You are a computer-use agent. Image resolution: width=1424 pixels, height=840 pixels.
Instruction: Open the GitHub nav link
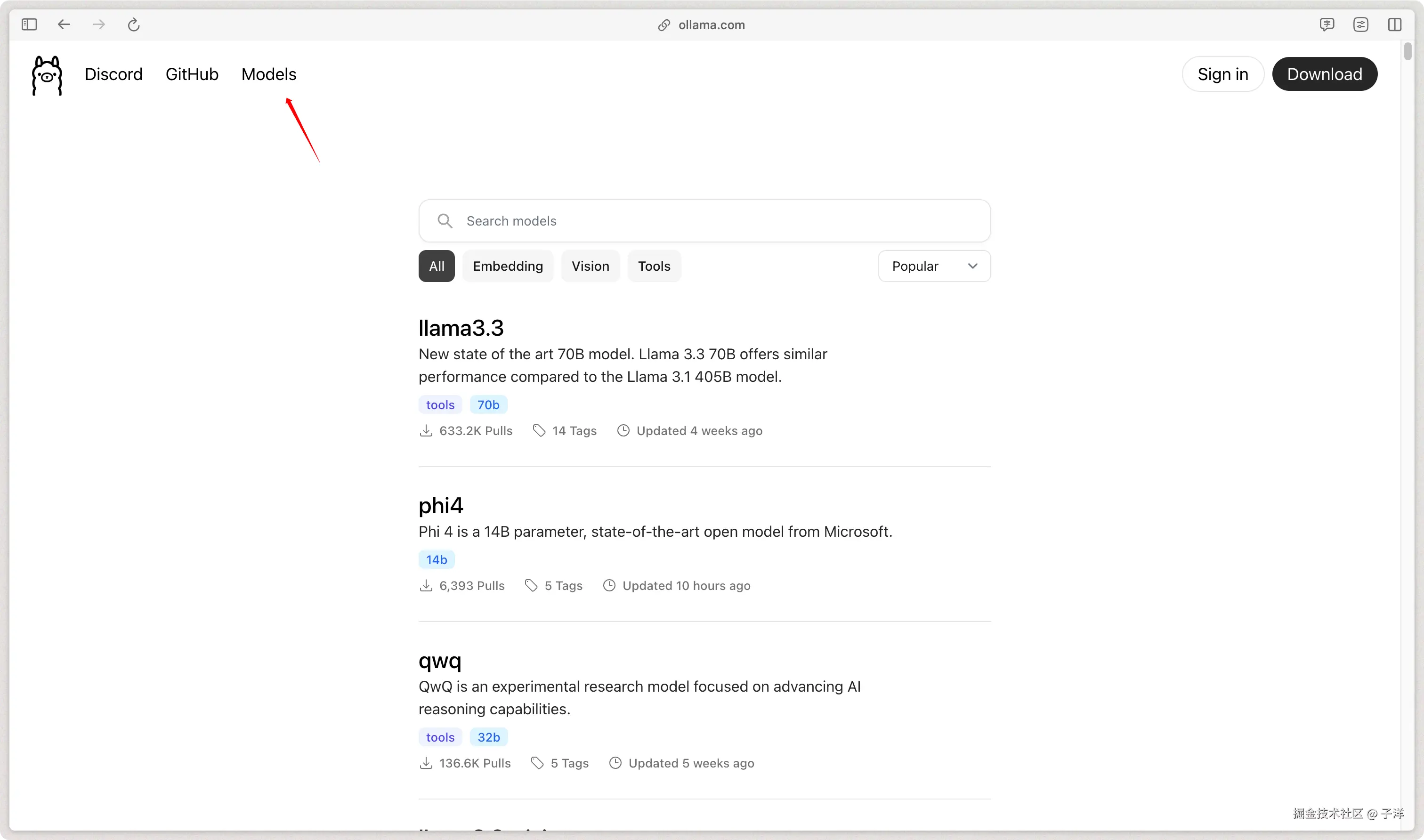point(192,74)
